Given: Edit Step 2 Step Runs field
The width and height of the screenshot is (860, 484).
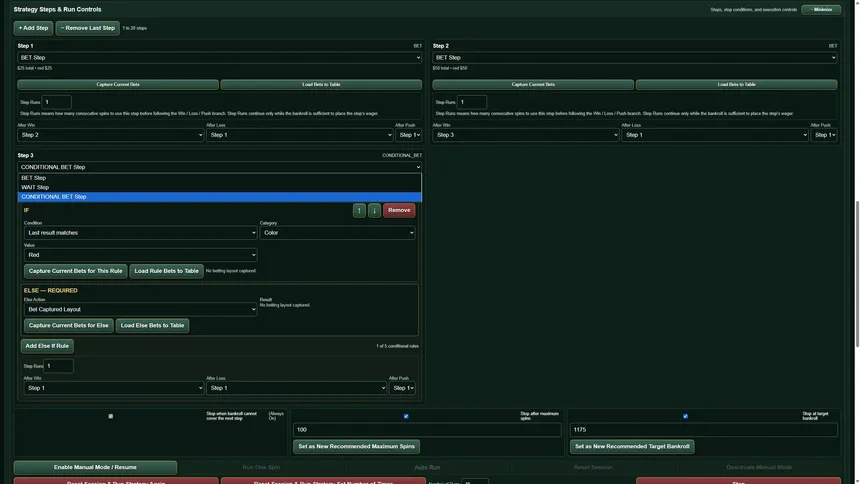Looking at the screenshot, I should pos(472,102).
